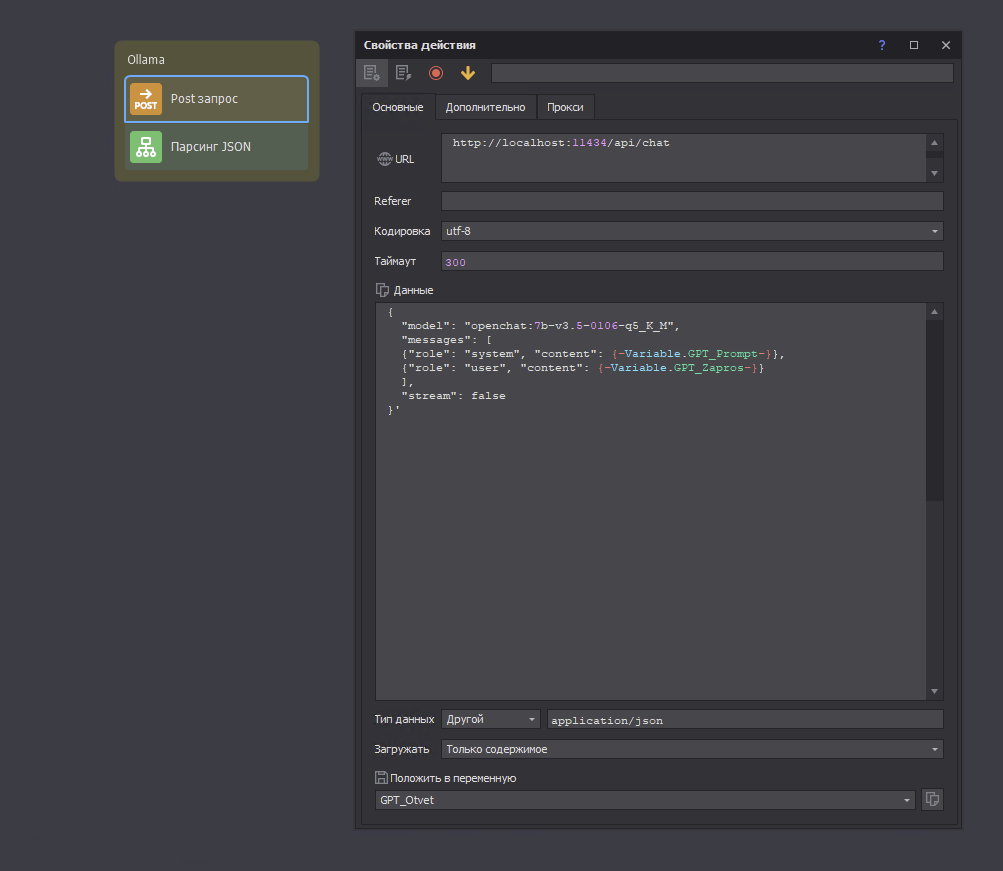
Task: Open the Кодировка utf-8 dropdown
Action: [x=692, y=231]
